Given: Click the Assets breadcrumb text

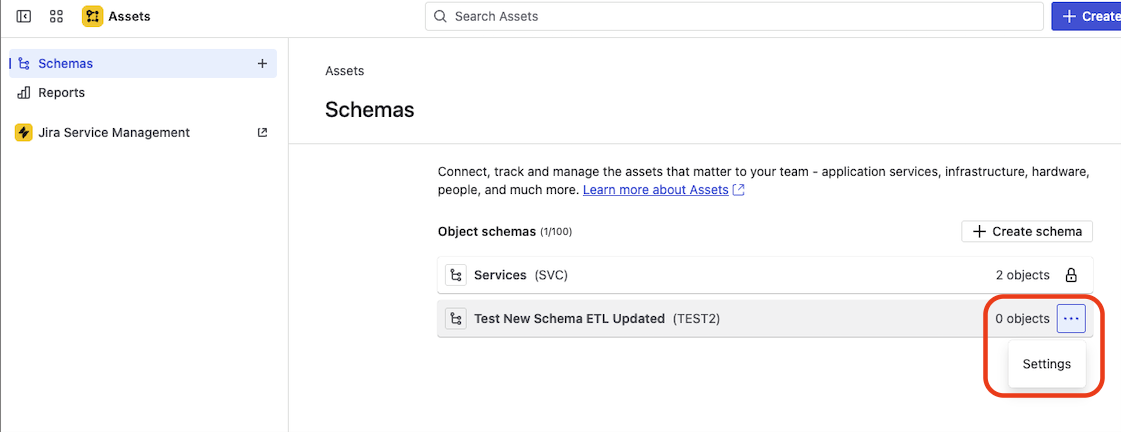Looking at the screenshot, I should pos(344,71).
